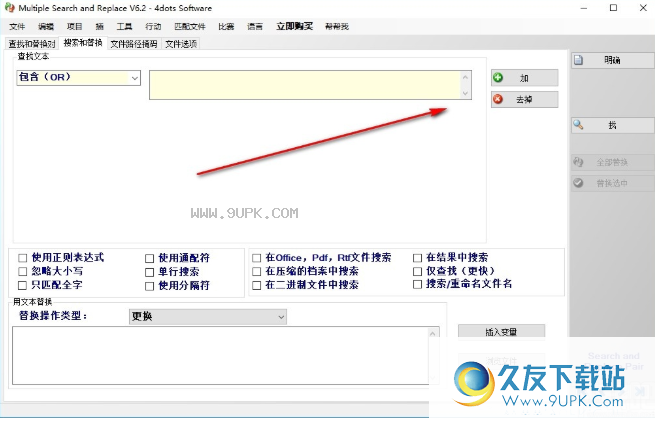Click the 插入变量 button
This screenshot has height=431, width=655.
501,332
